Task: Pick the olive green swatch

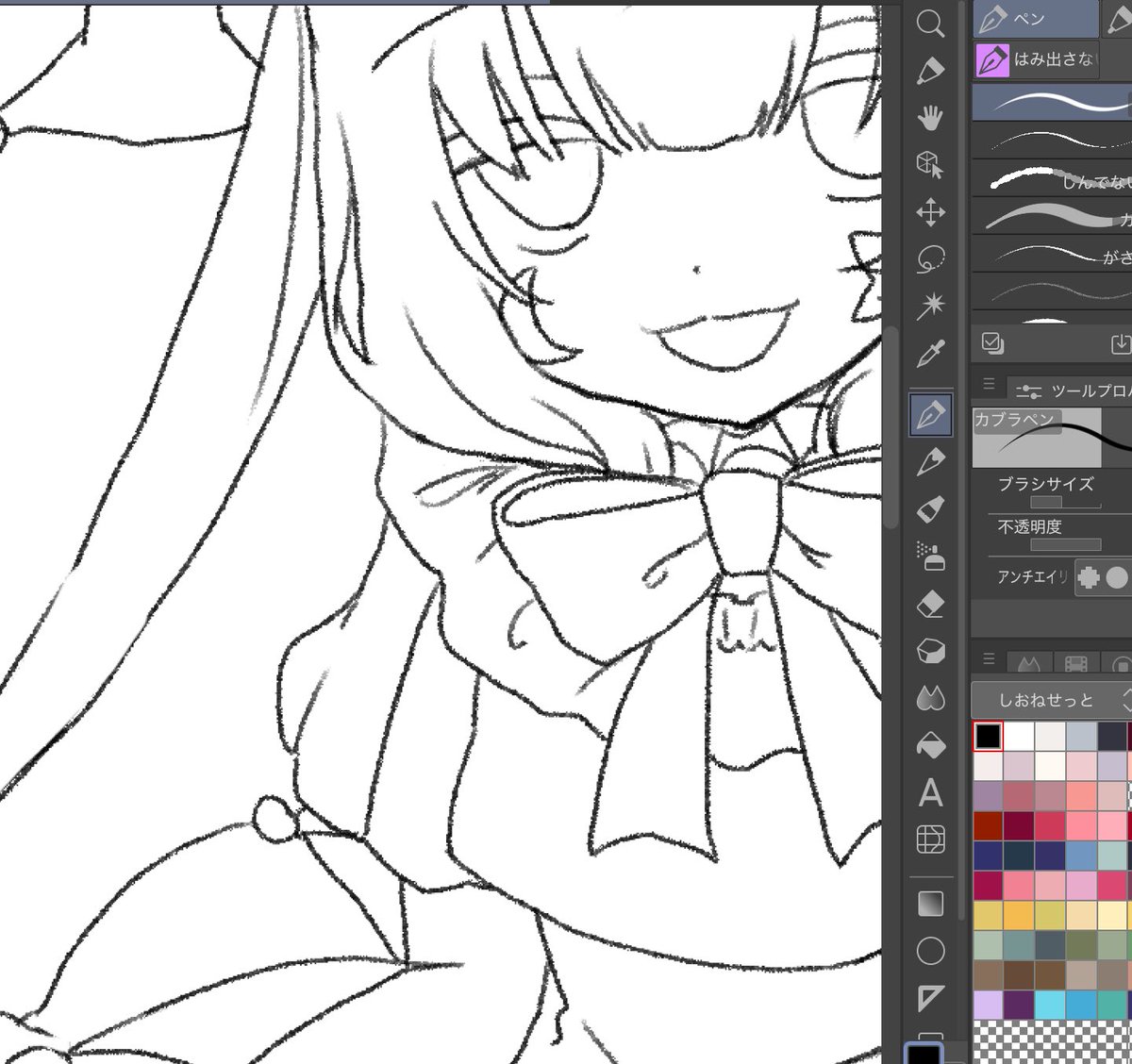Action: (1081, 946)
